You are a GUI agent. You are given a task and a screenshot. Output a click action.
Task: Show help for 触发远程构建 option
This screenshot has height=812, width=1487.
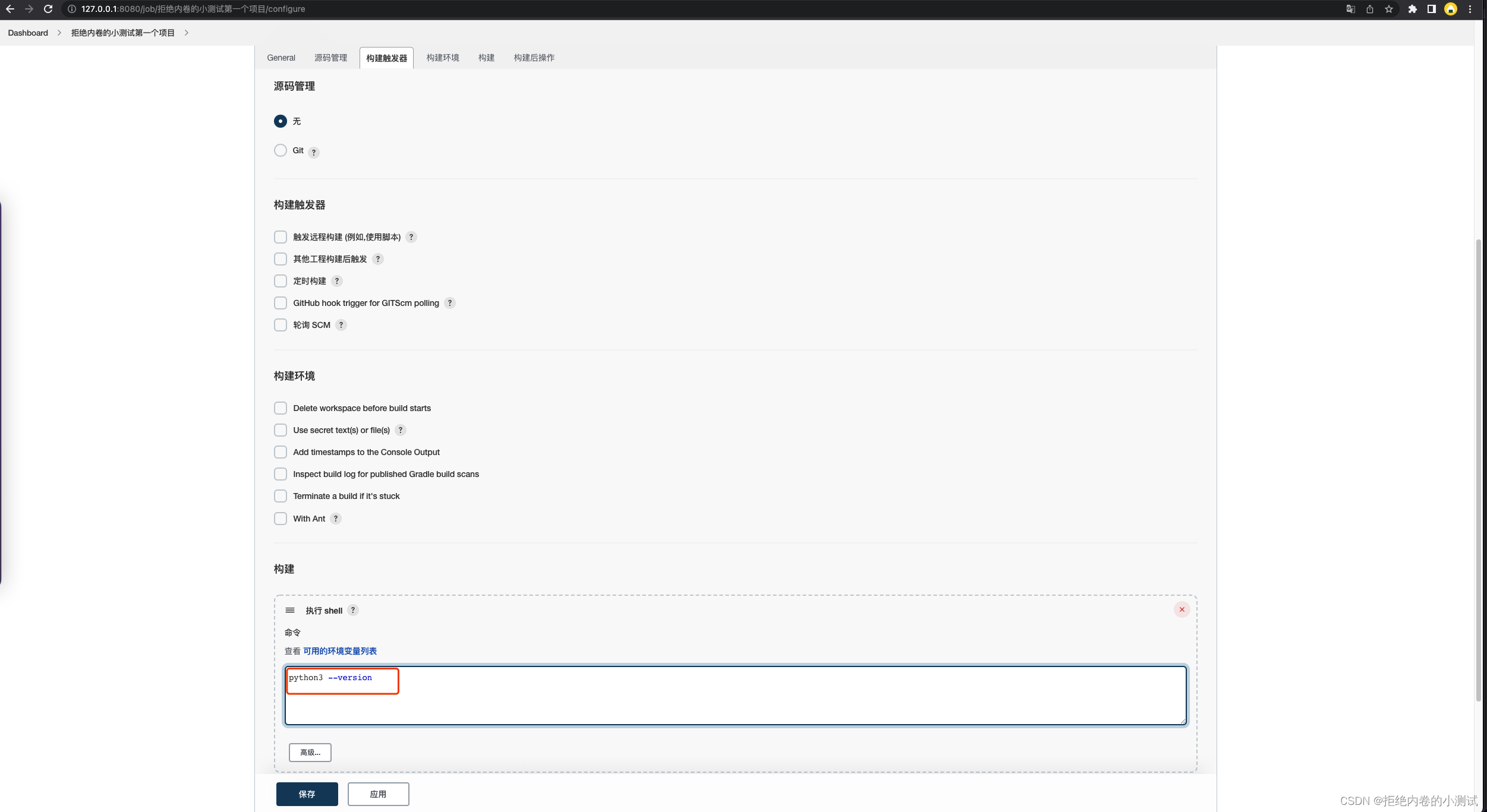point(411,237)
